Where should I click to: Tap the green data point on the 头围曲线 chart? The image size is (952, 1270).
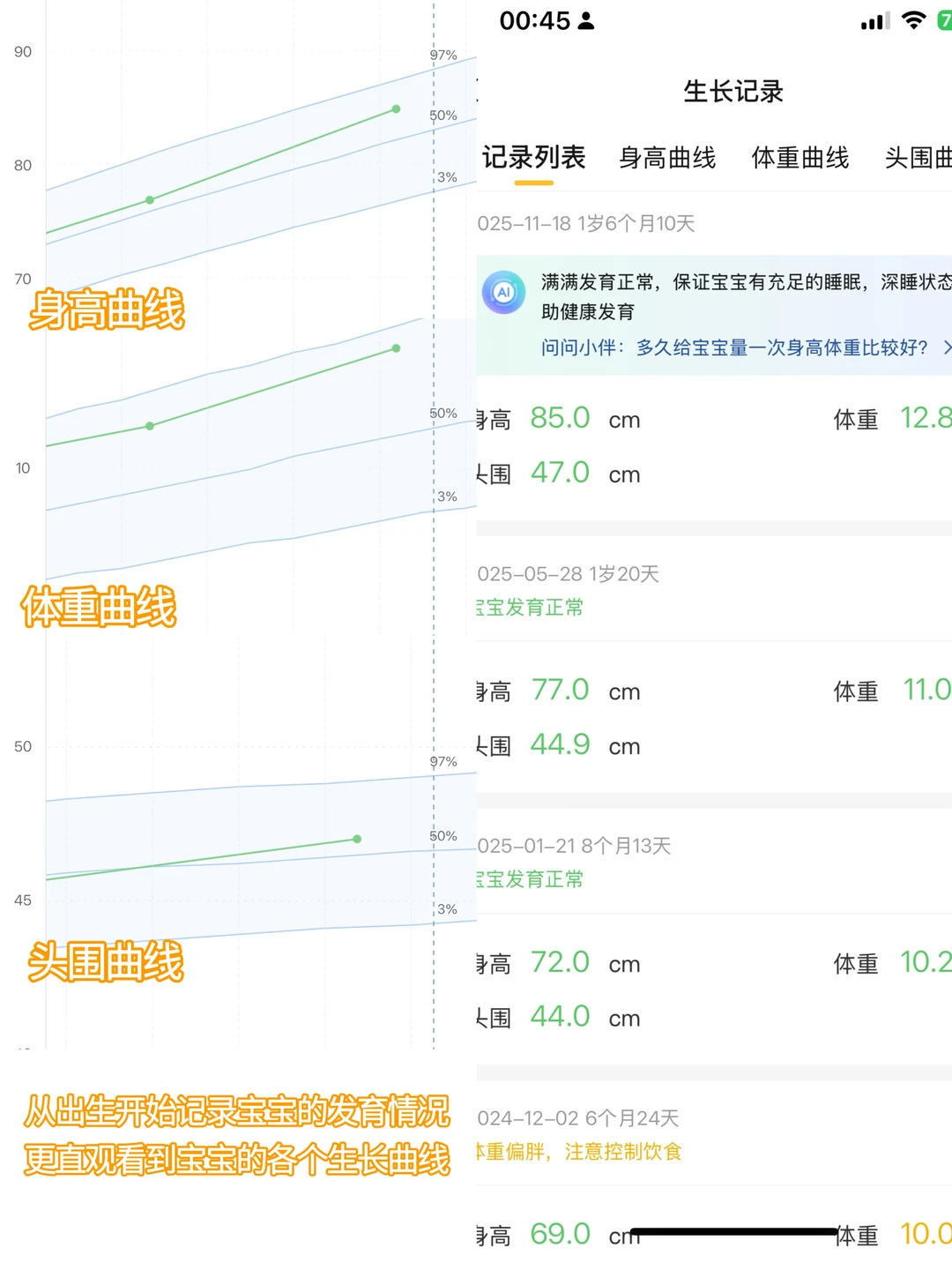pos(356,839)
